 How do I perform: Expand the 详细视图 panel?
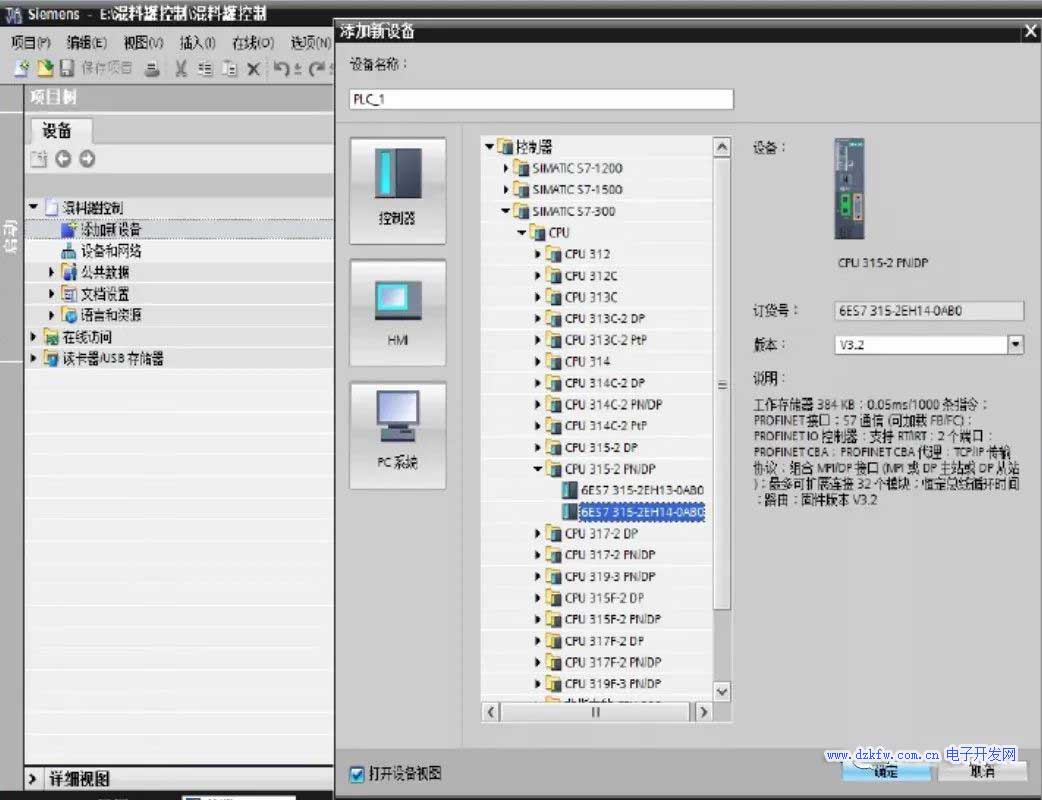coord(33,778)
